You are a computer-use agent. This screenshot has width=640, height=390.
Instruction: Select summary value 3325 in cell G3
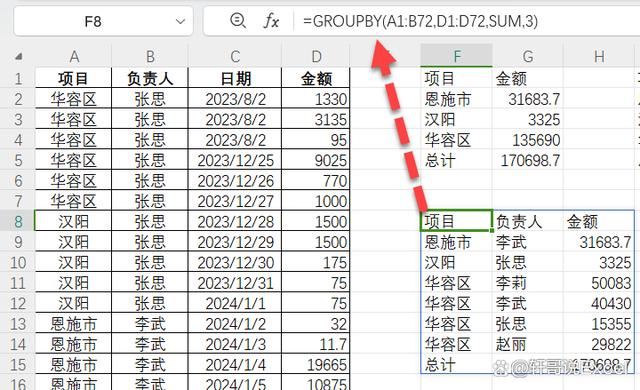point(528,120)
